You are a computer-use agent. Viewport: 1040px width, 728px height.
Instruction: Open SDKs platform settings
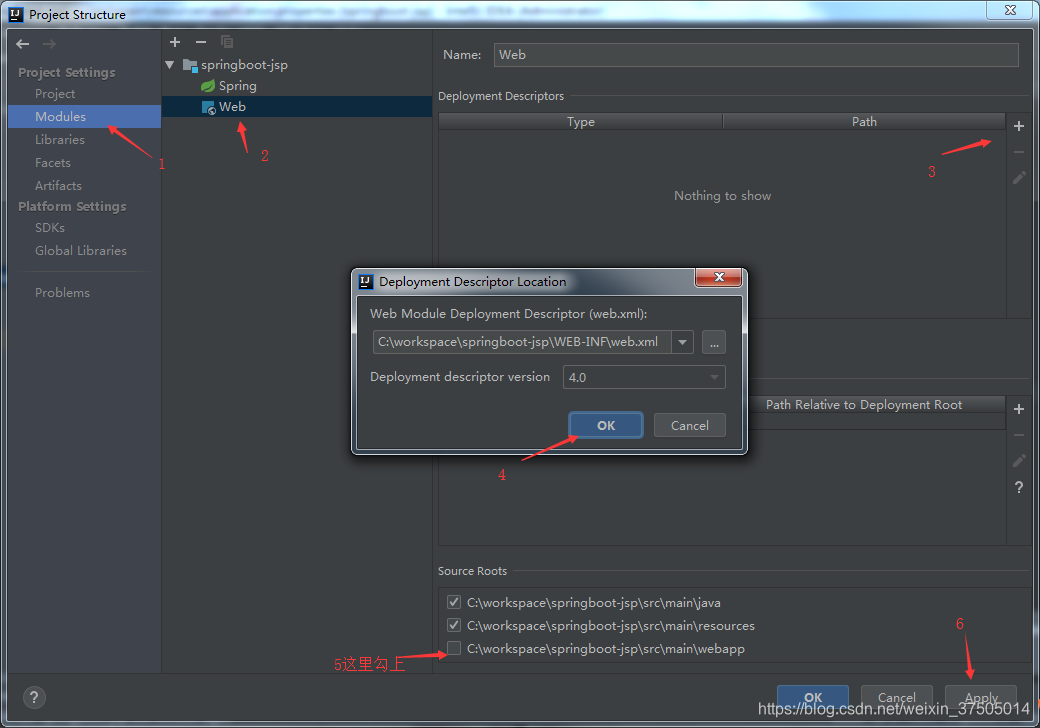click(x=50, y=227)
